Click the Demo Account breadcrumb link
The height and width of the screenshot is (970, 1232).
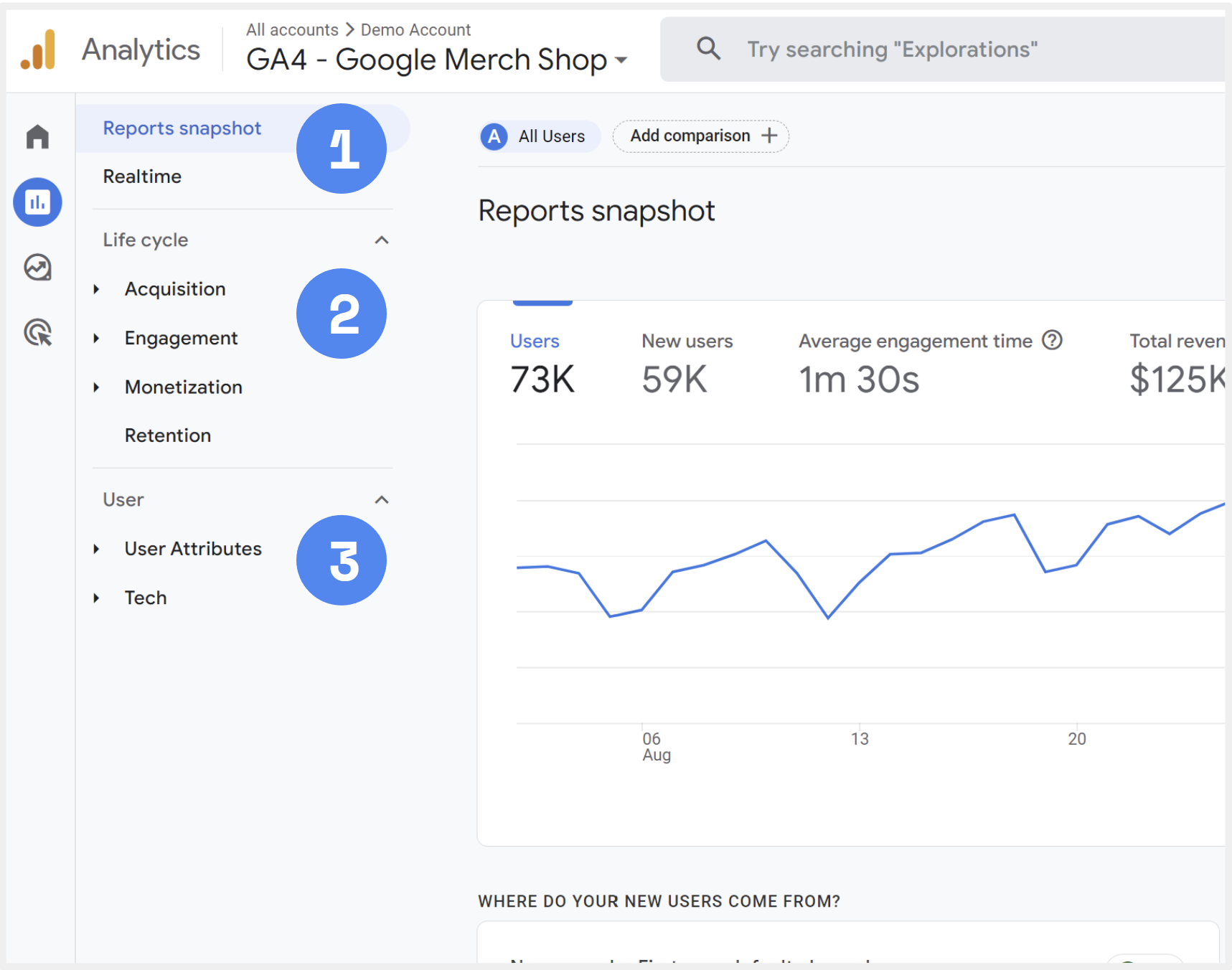[415, 30]
